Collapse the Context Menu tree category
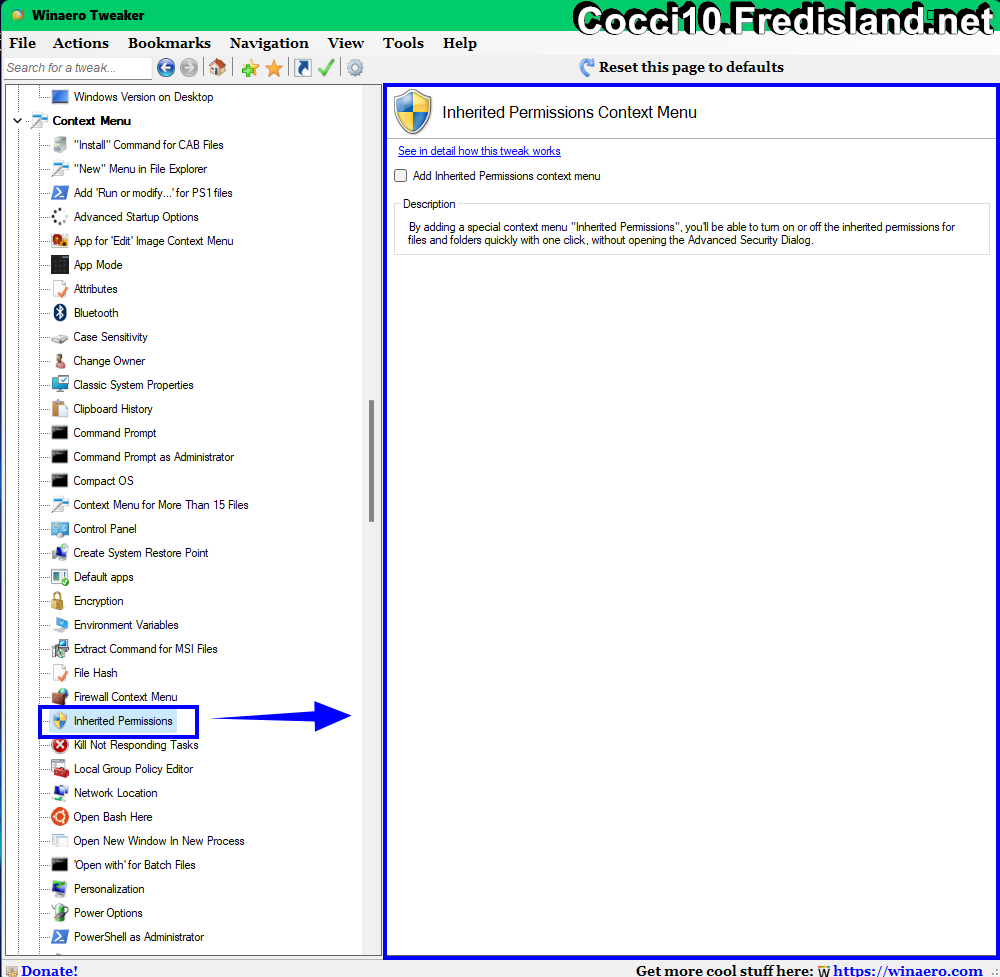1000x977 pixels. [x=17, y=121]
